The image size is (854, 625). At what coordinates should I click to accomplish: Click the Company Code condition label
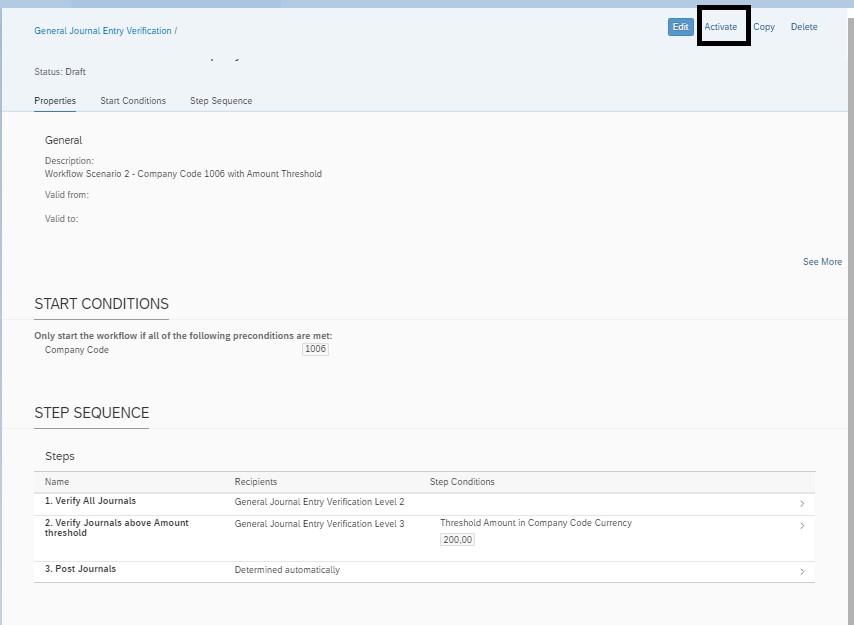(x=77, y=350)
